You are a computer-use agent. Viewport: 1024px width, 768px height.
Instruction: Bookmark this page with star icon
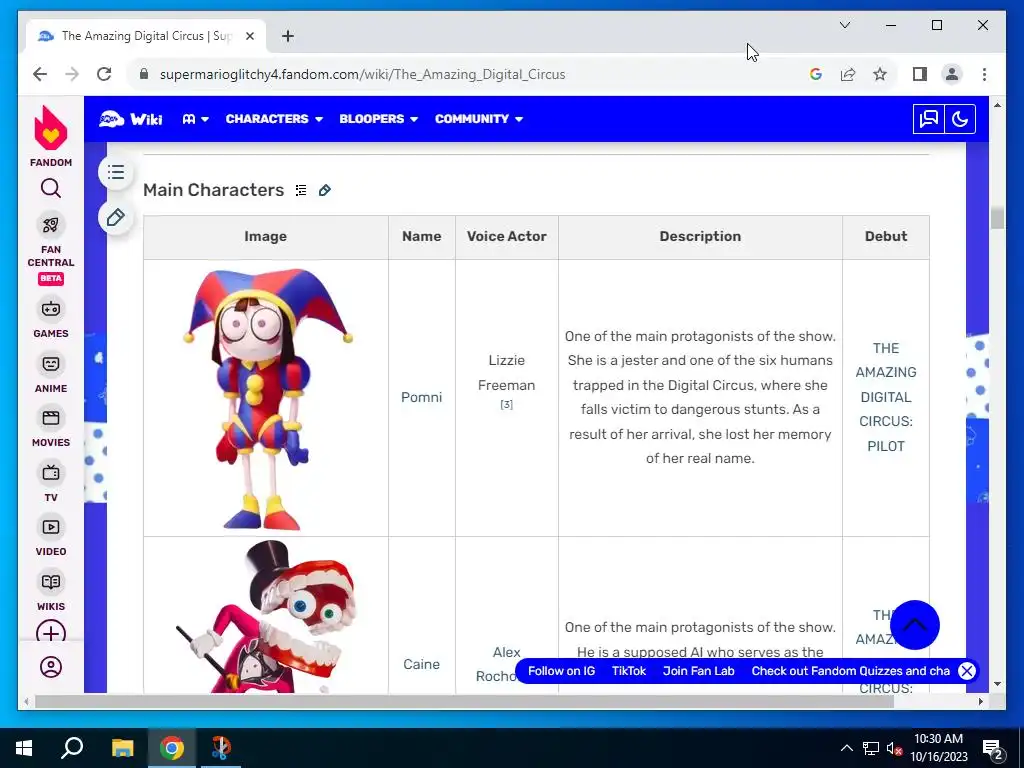[880, 74]
